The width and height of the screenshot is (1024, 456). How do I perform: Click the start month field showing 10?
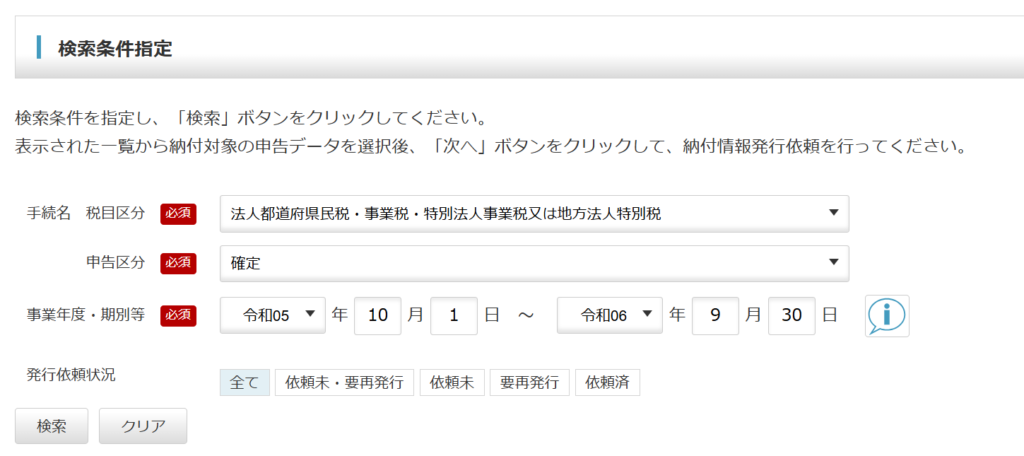click(377, 315)
